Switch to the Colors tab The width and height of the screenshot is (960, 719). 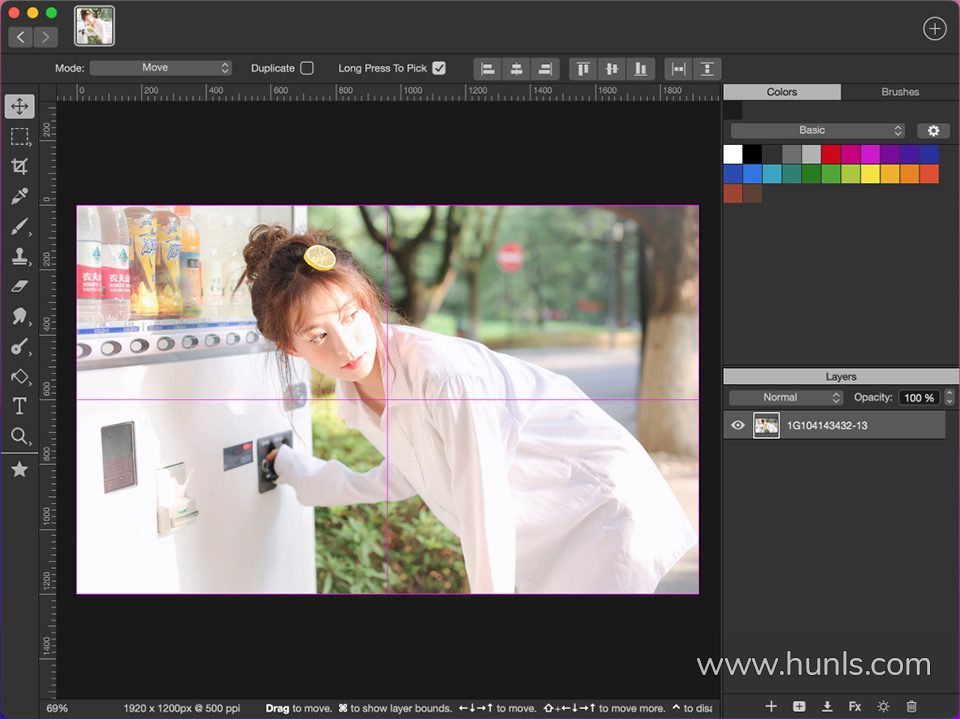pyautogui.click(x=782, y=92)
